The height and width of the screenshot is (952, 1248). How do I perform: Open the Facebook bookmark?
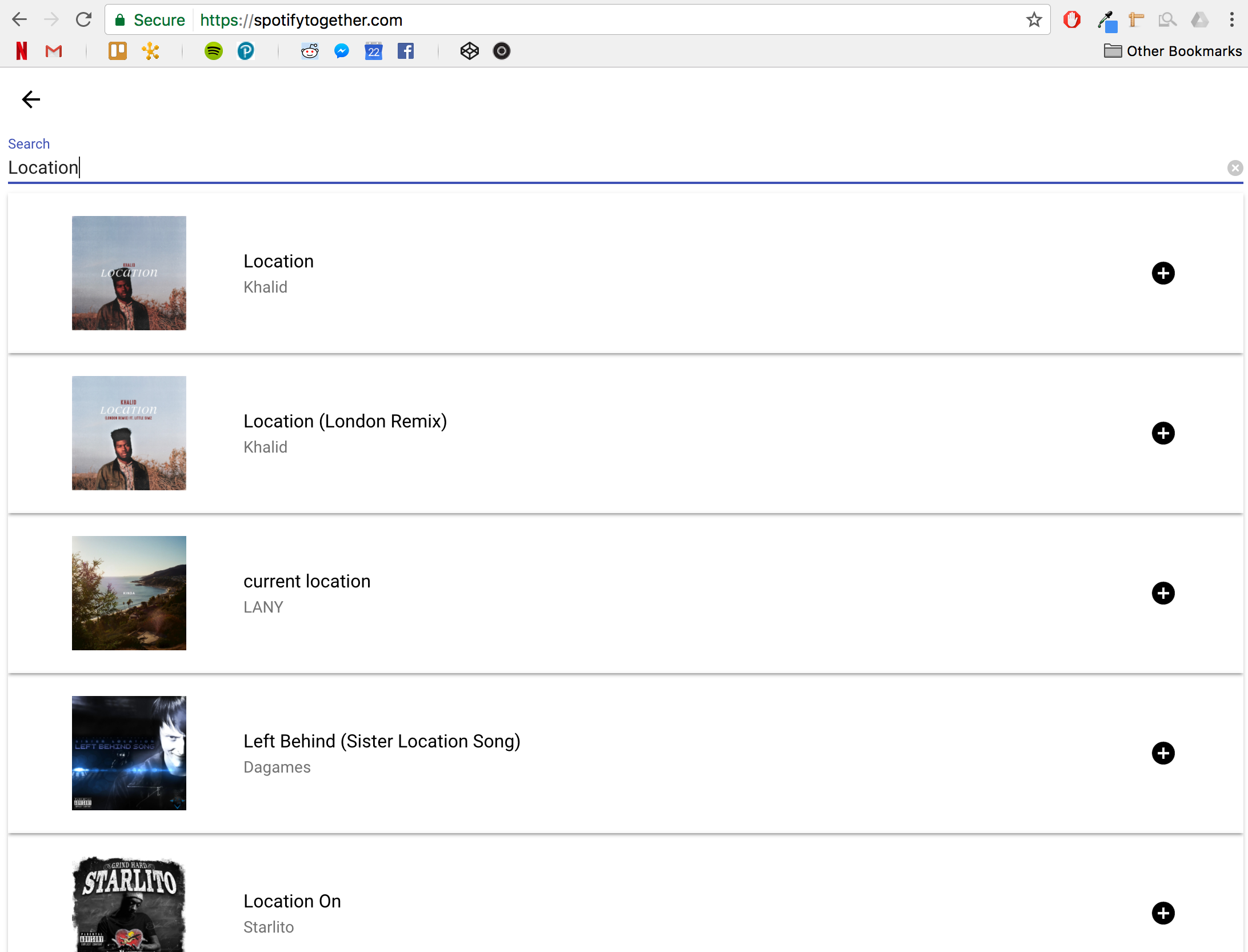tap(406, 51)
